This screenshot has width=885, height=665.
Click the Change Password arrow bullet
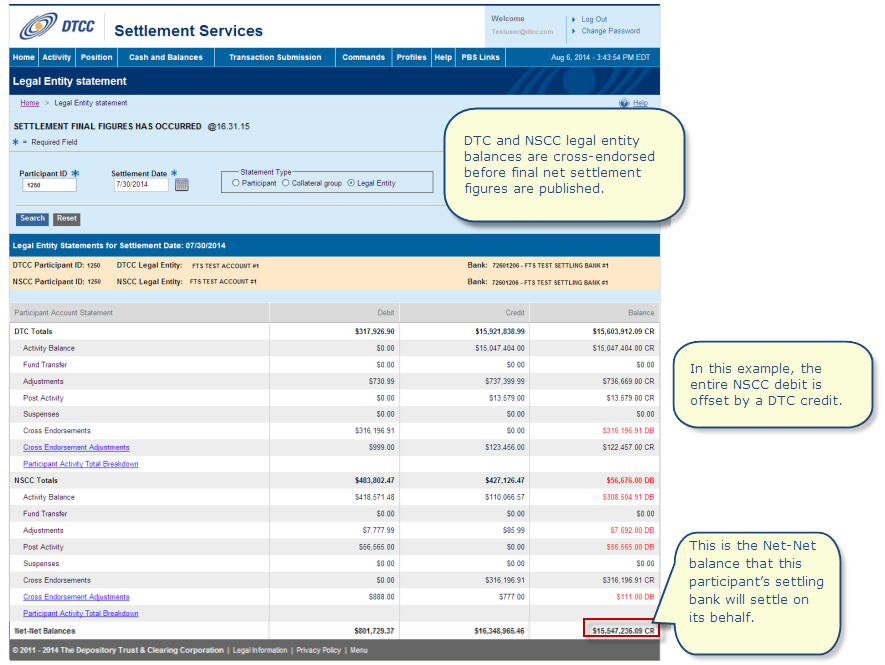[574, 31]
